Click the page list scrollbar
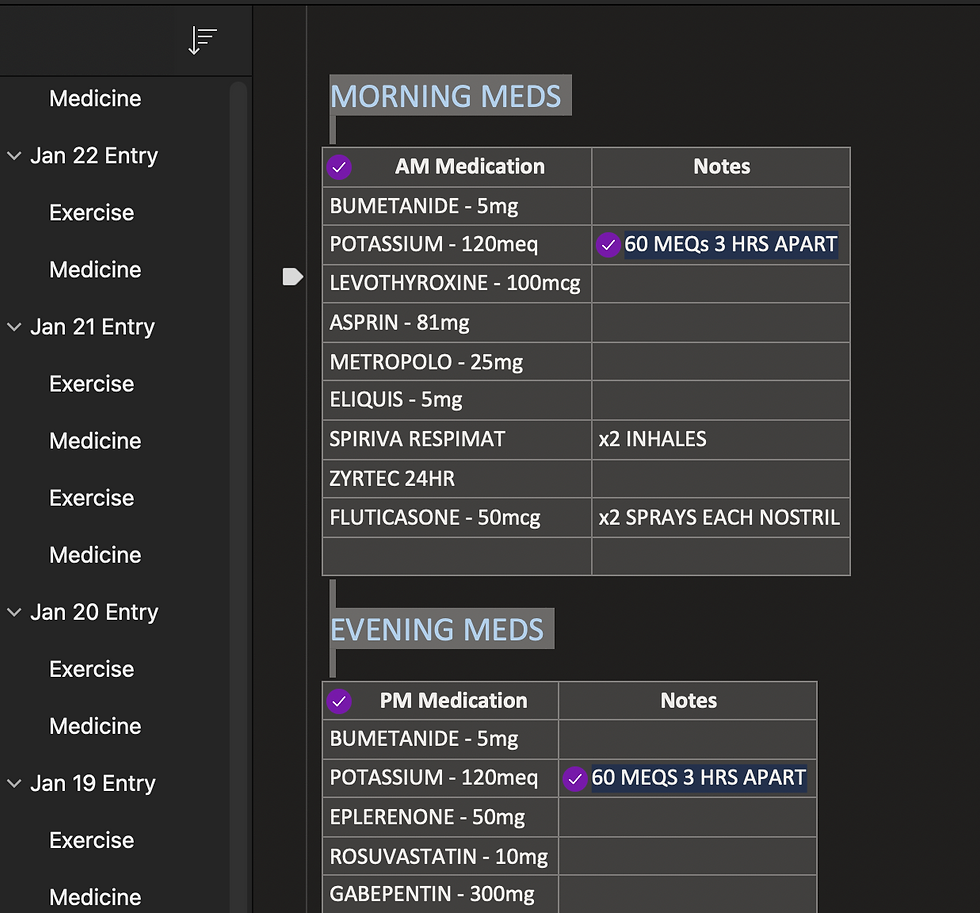Image resolution: width=980 pixels, height=913 pixels. click(x=238, y=497)
